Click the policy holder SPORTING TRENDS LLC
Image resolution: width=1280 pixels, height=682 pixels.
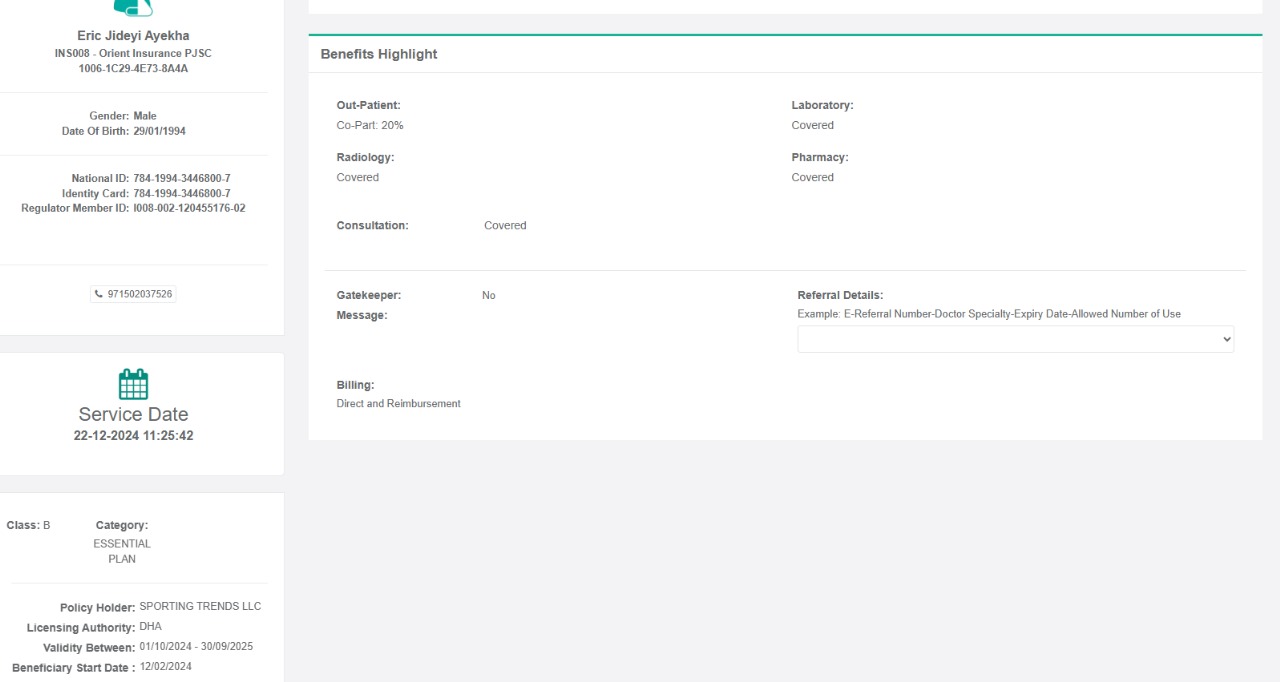coord(200,606)
